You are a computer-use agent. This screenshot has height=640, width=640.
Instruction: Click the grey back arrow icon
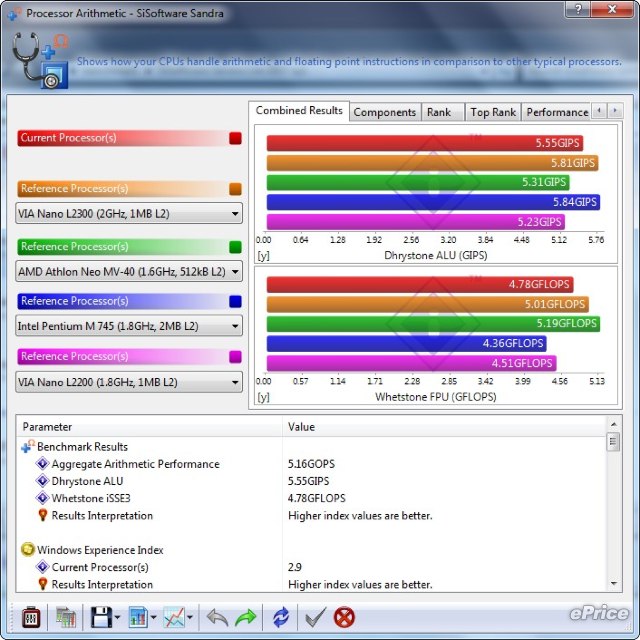(x=217, y=617)
